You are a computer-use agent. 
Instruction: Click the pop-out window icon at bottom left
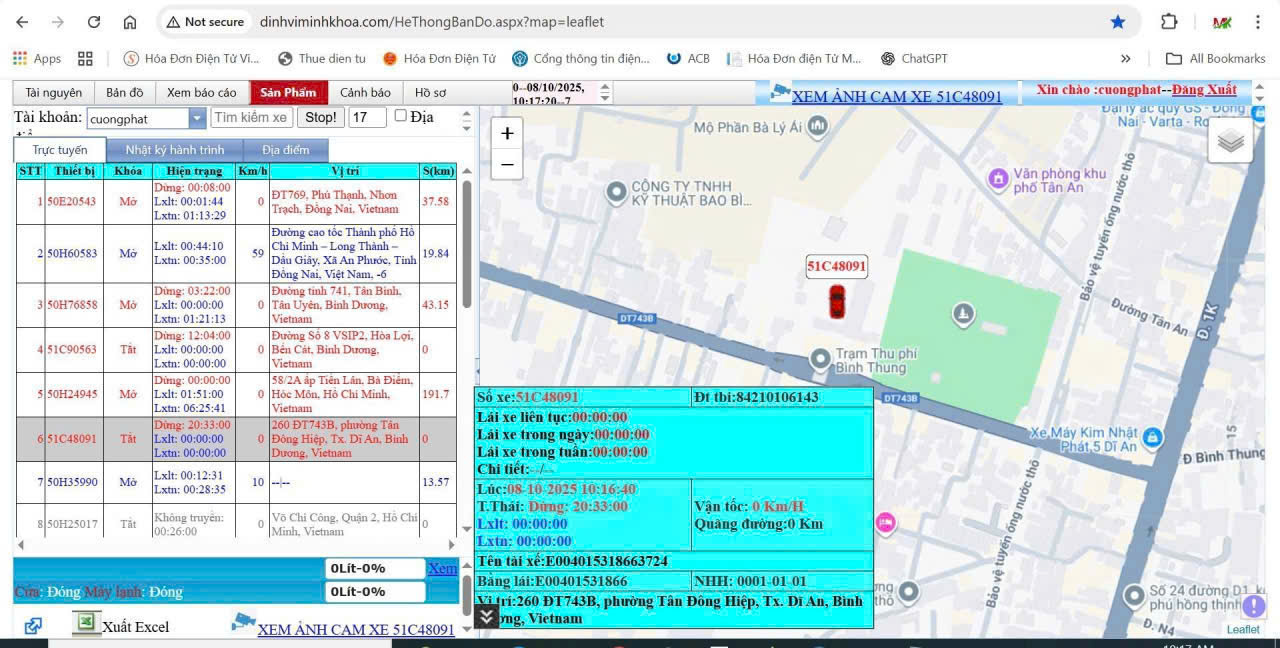pos(33,626)
